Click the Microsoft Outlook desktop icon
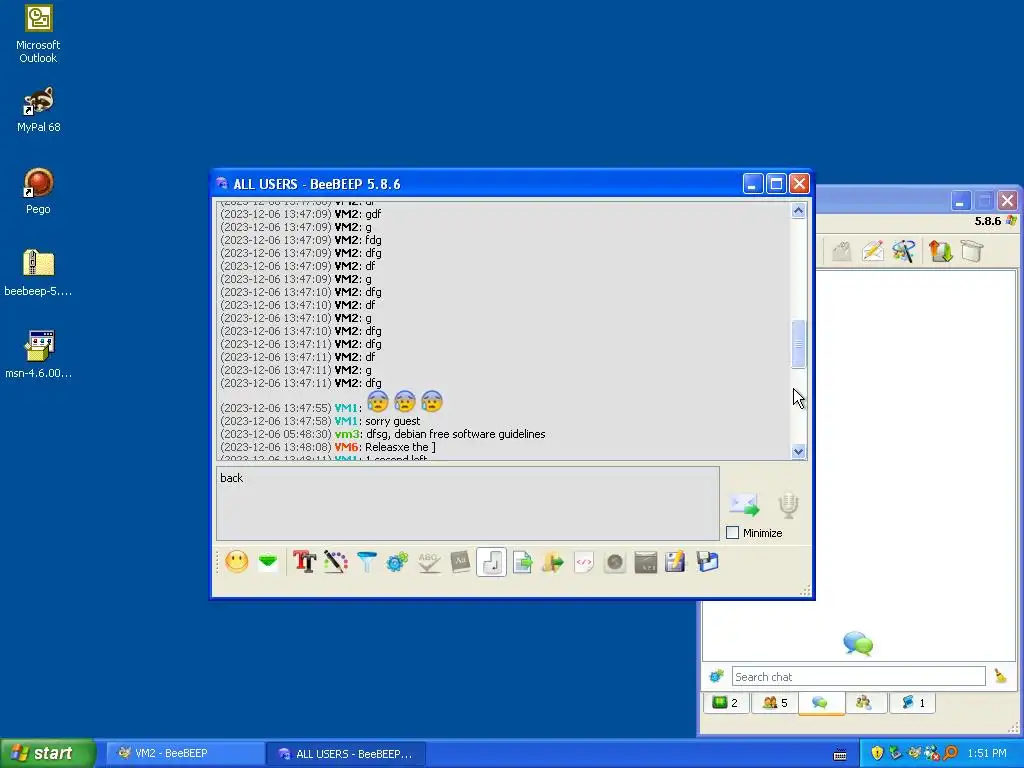This screenshot has width=1024, height=768. 38,34
